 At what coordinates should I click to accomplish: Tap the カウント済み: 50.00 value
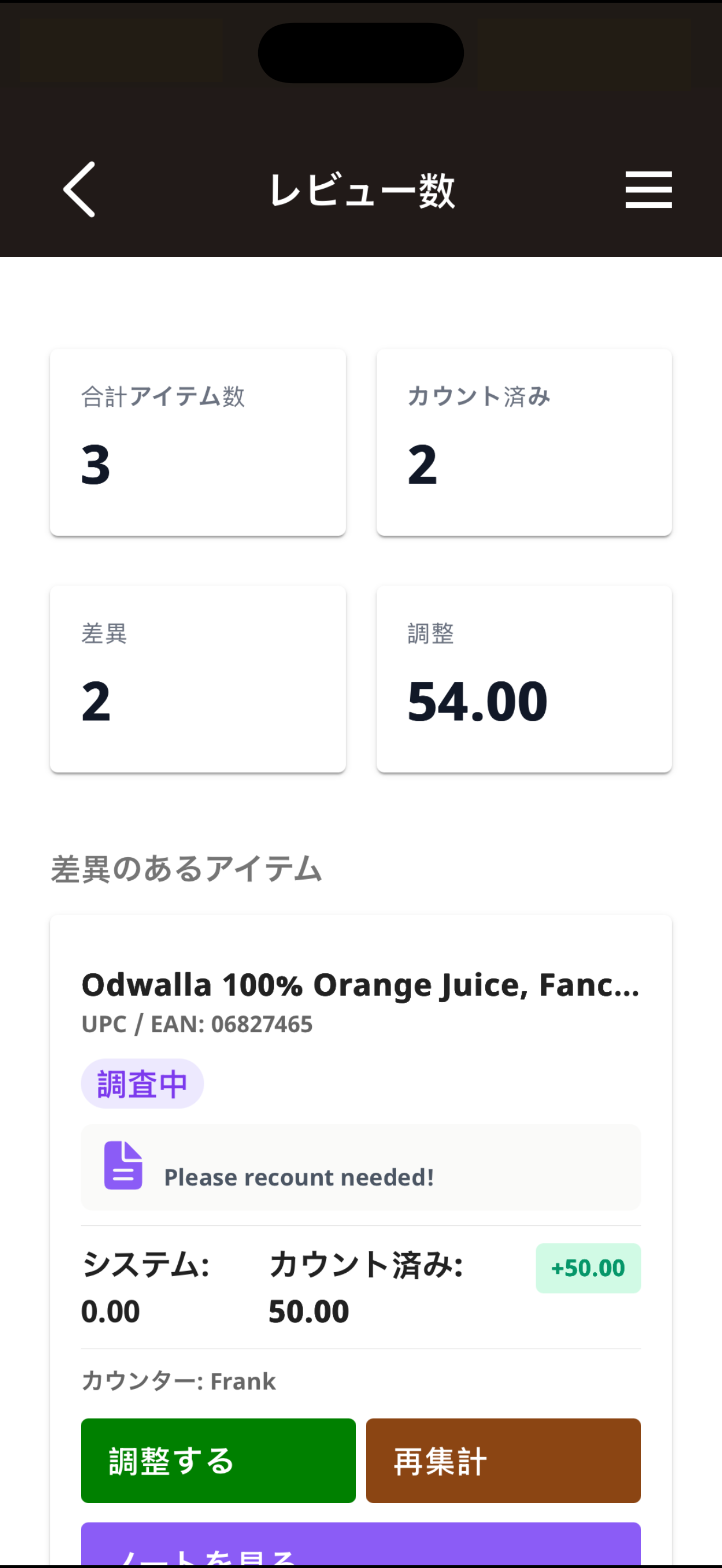[366, 1288]
